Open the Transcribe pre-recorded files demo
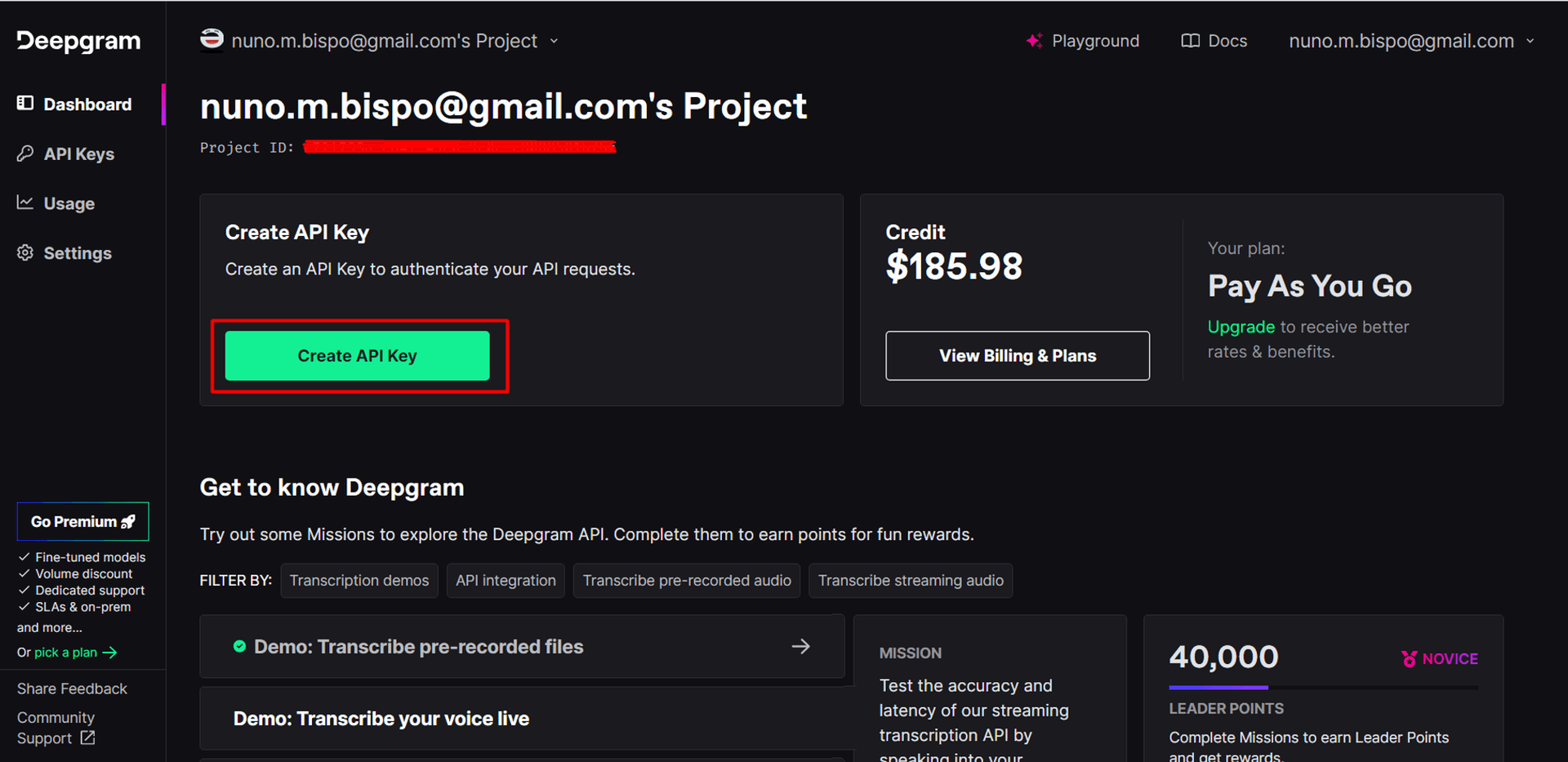This screenshot has height=762, width=1568. pos(522,646)
